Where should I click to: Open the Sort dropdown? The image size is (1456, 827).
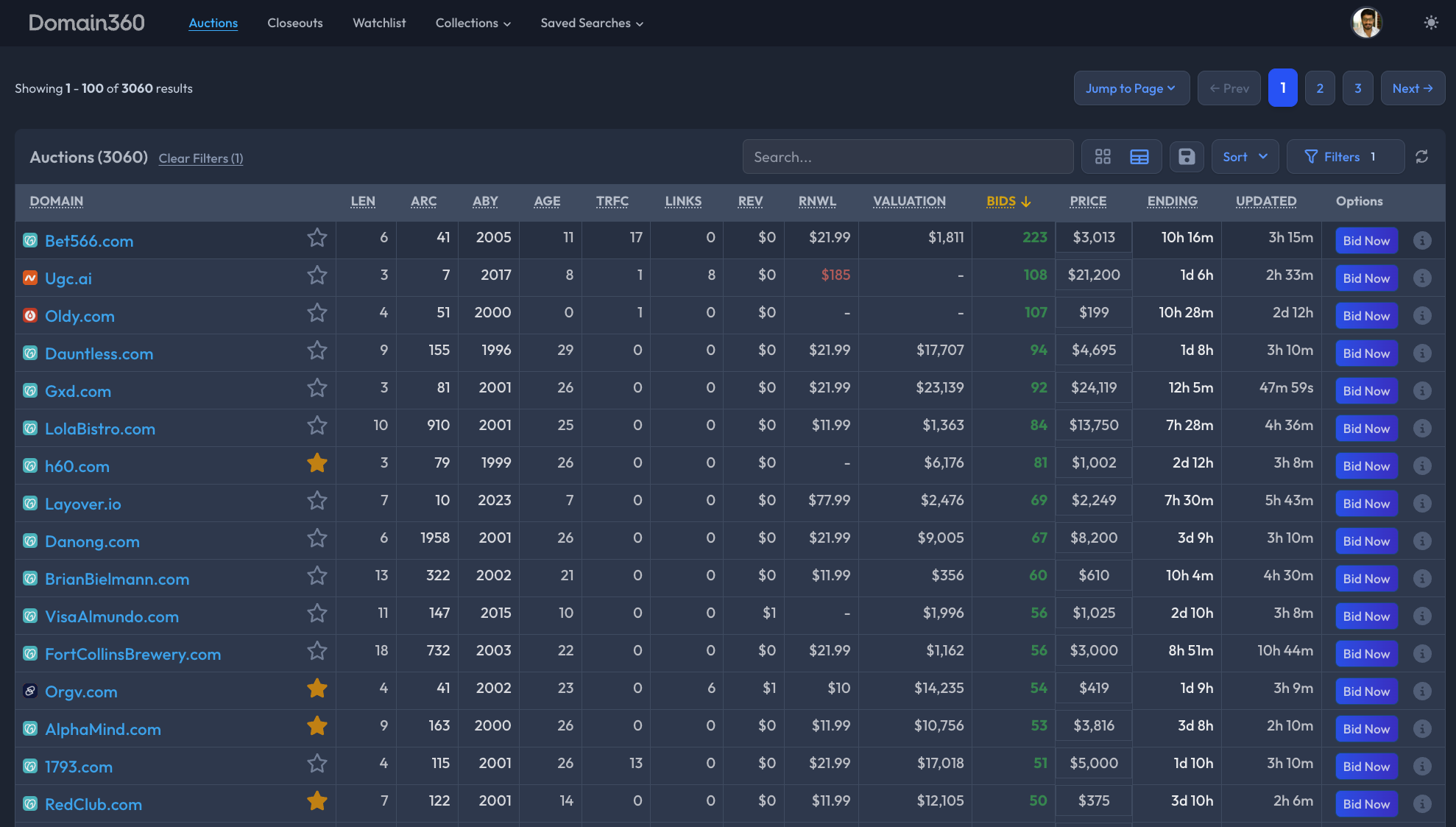[1245, 157]
